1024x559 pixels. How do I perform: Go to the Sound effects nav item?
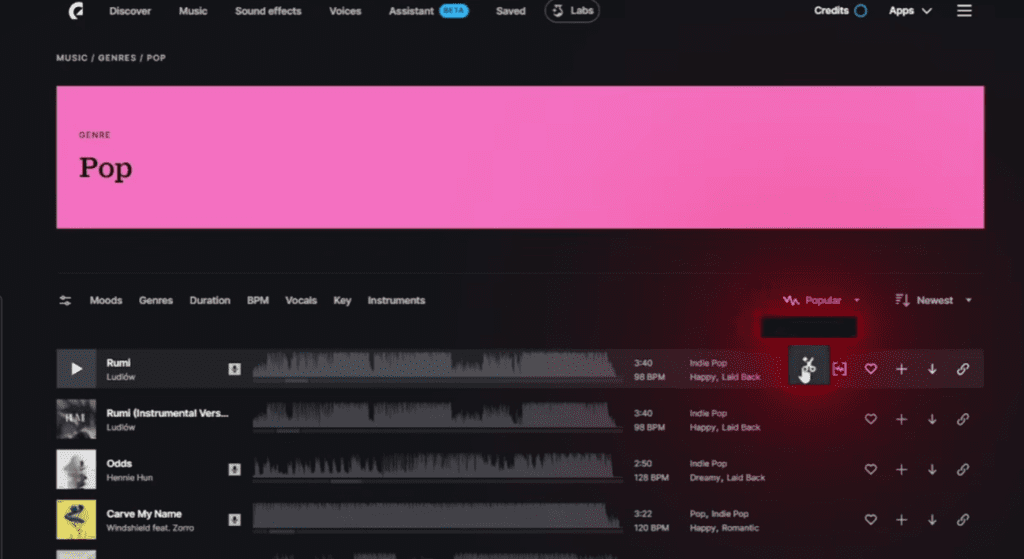pyautogui.click(x=268, y=11)
